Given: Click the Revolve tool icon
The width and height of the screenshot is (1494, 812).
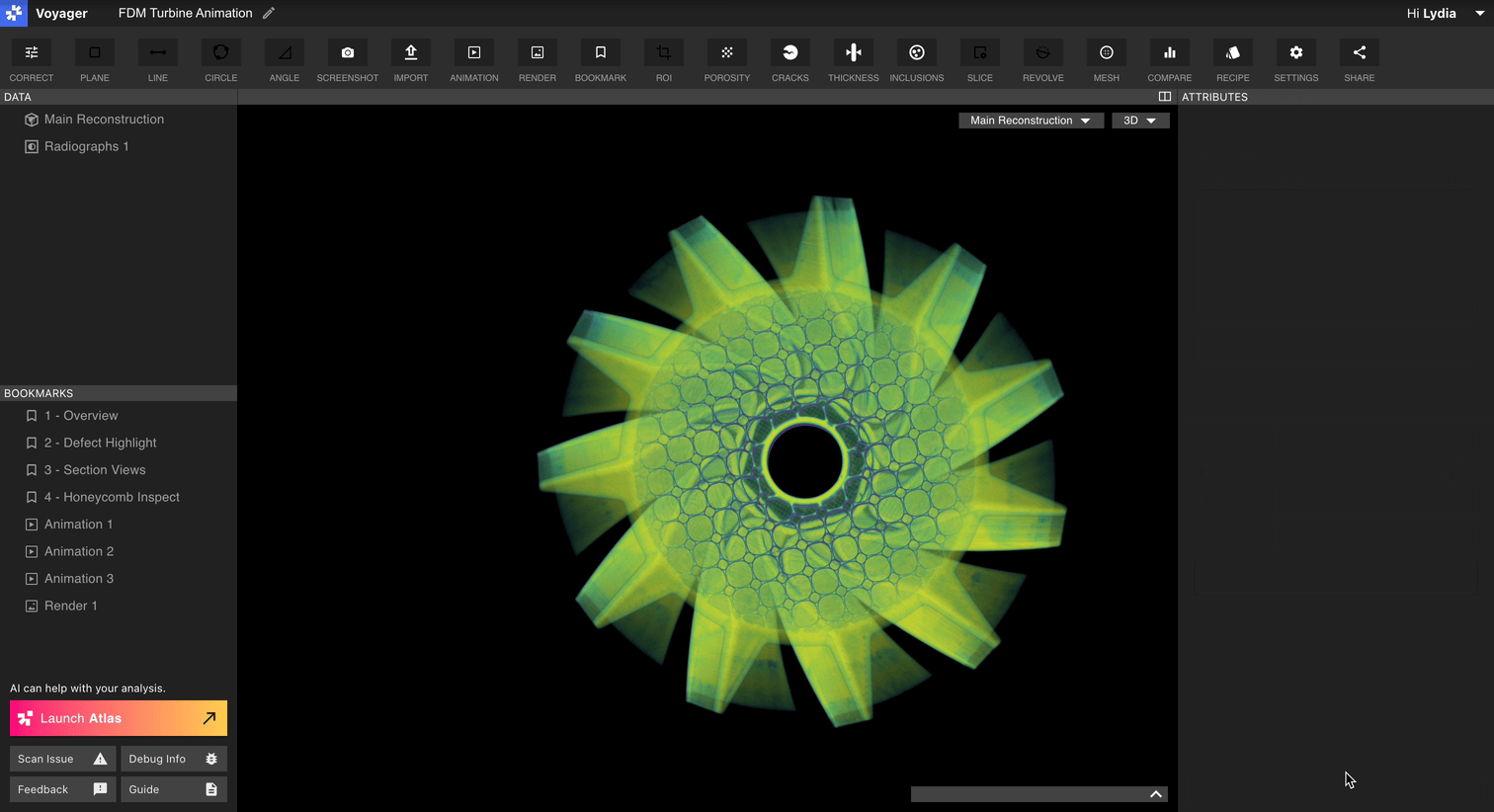Looking at the screenshot, I should click(1043, 53).
